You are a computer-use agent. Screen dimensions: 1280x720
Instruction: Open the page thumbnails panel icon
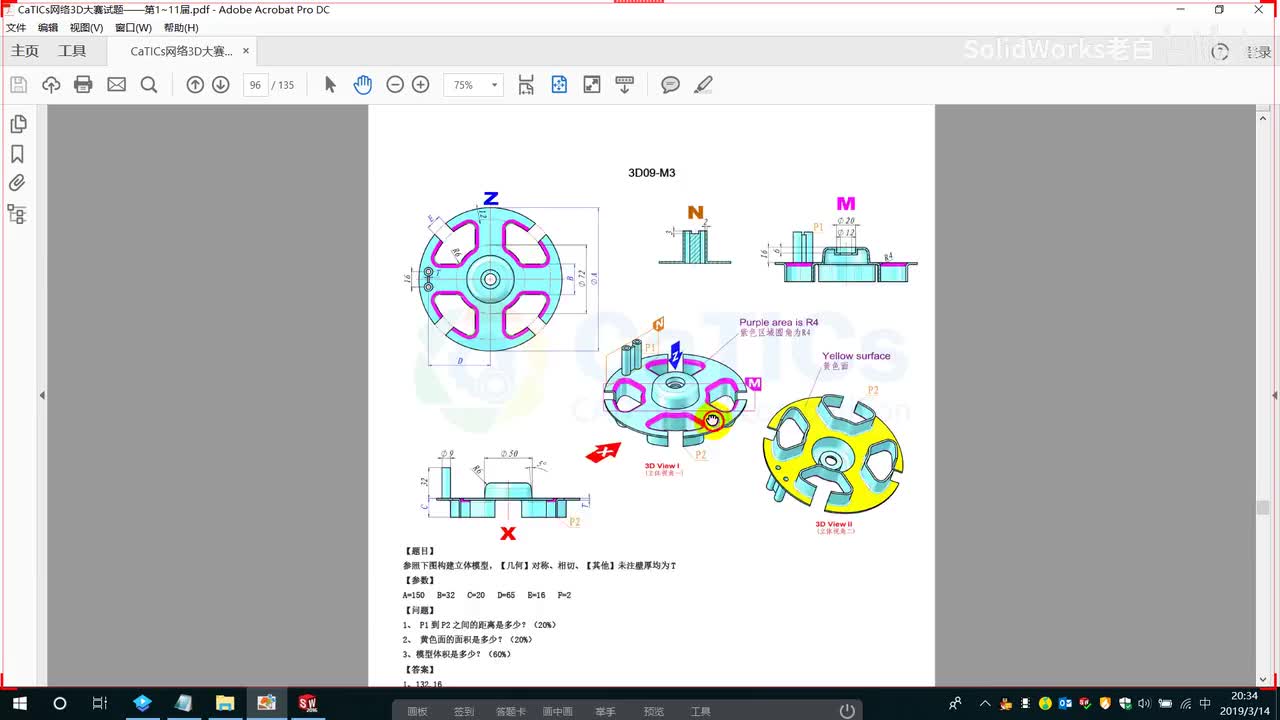point(17,124)
